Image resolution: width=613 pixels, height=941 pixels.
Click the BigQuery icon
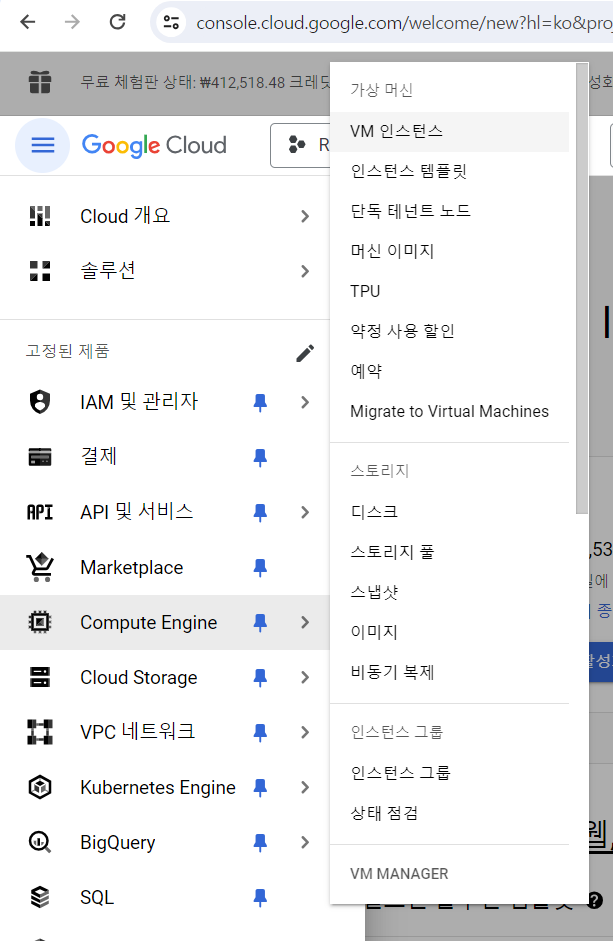pyautogui.click(x=40, y=843)
